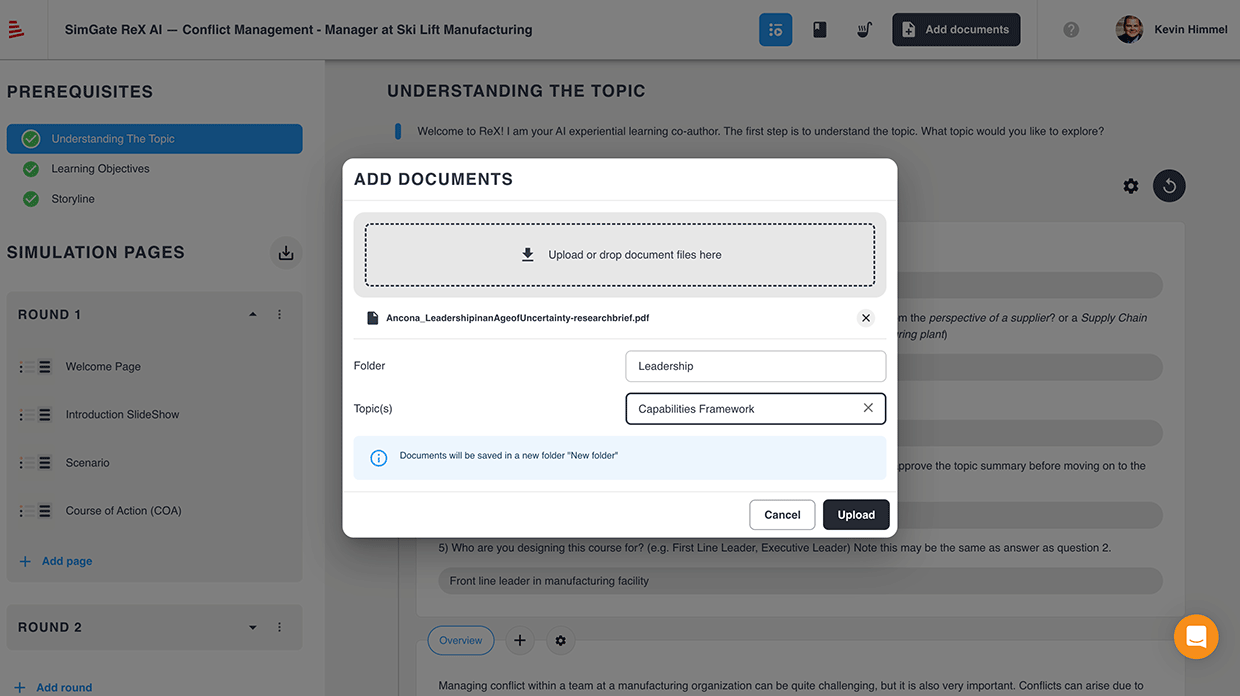
Task: Click the settings gear beside refresh button
Action: point(1131,186)
